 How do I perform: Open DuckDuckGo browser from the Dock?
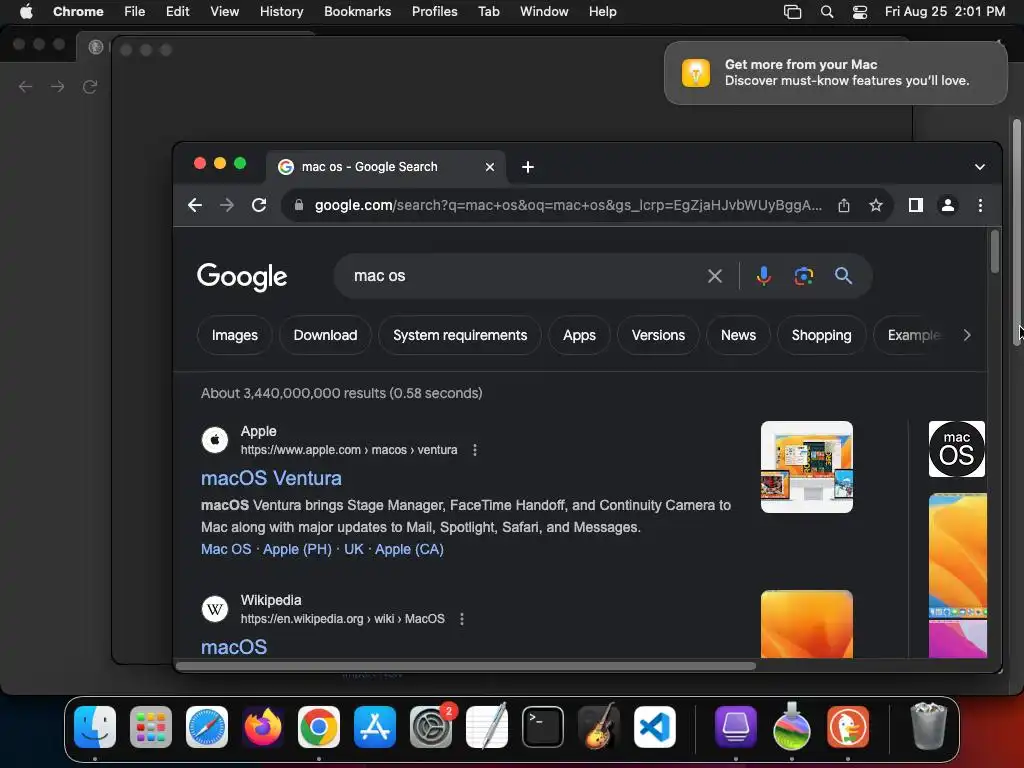pos(848,727)
